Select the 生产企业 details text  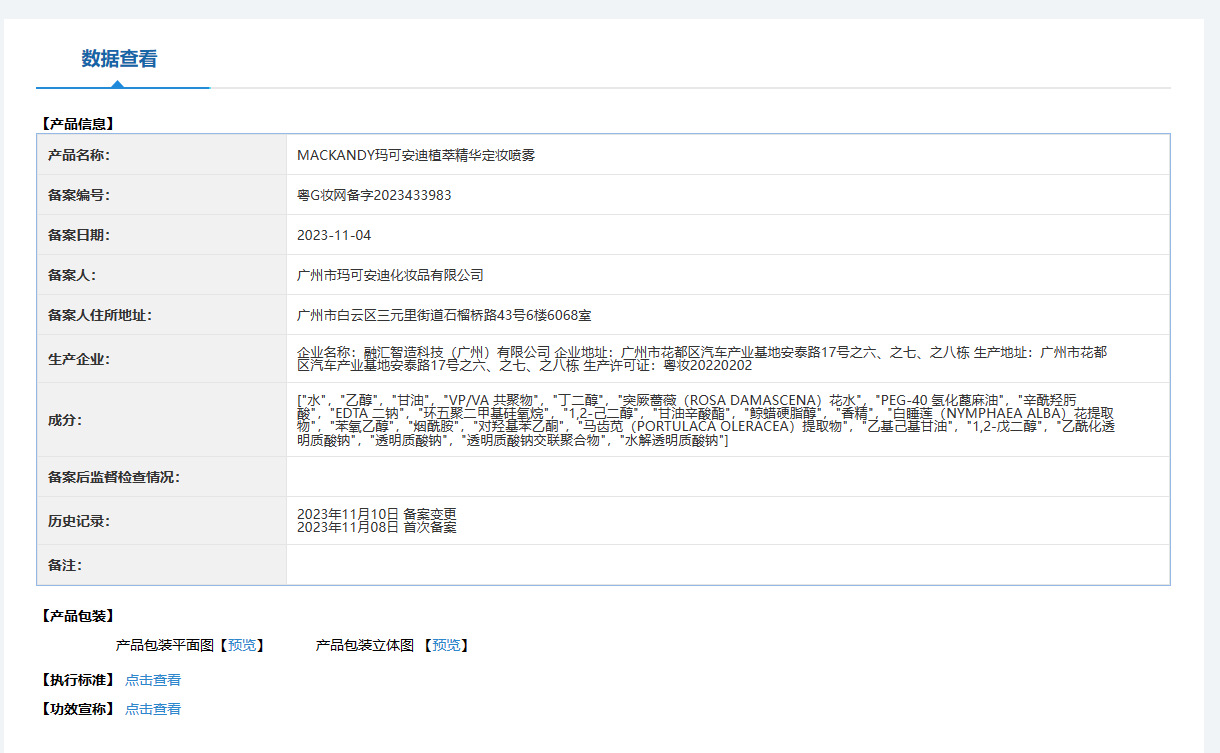click(702, 359)
